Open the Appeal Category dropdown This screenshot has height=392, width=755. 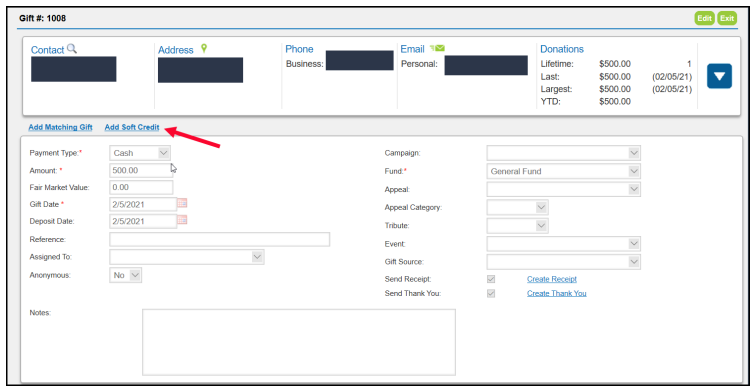point(517,208)
